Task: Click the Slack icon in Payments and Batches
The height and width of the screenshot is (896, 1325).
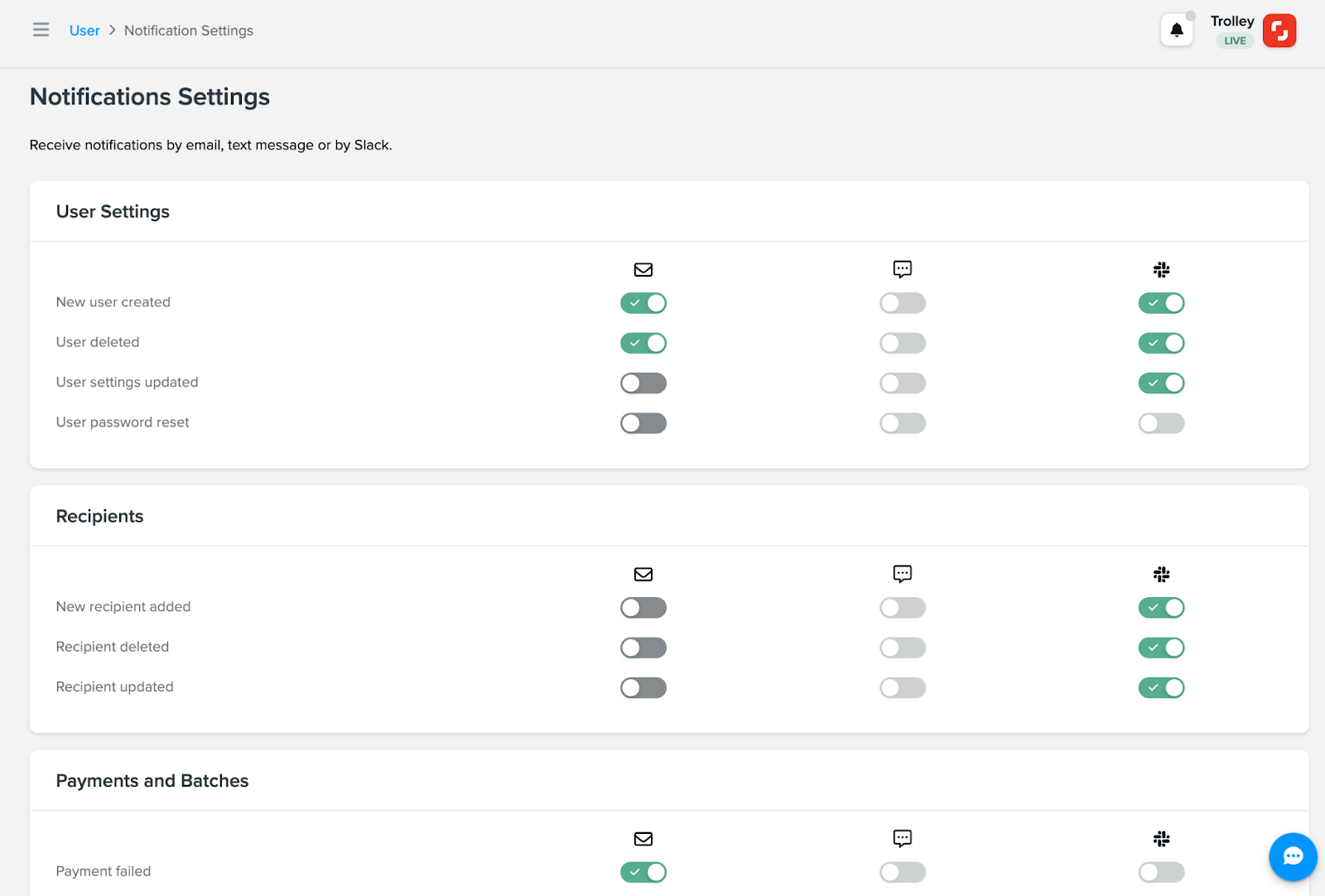Action: click(x=1161, y=839)
